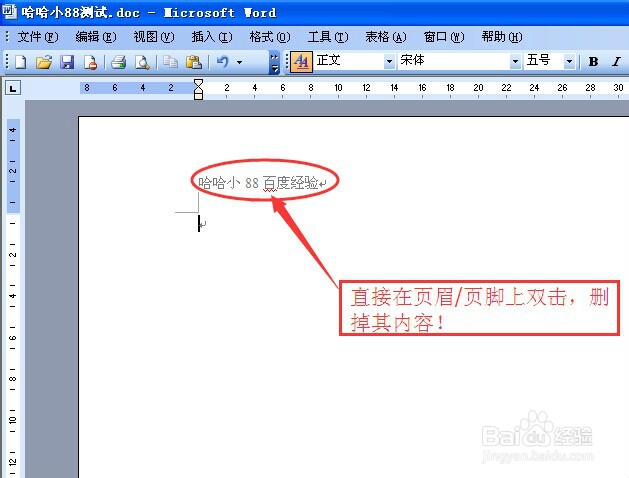Viewport: 629px width, 478px height.
Task: Click the Word document icon in title bar
Action: pyautogui.click(x=9, y=11)
